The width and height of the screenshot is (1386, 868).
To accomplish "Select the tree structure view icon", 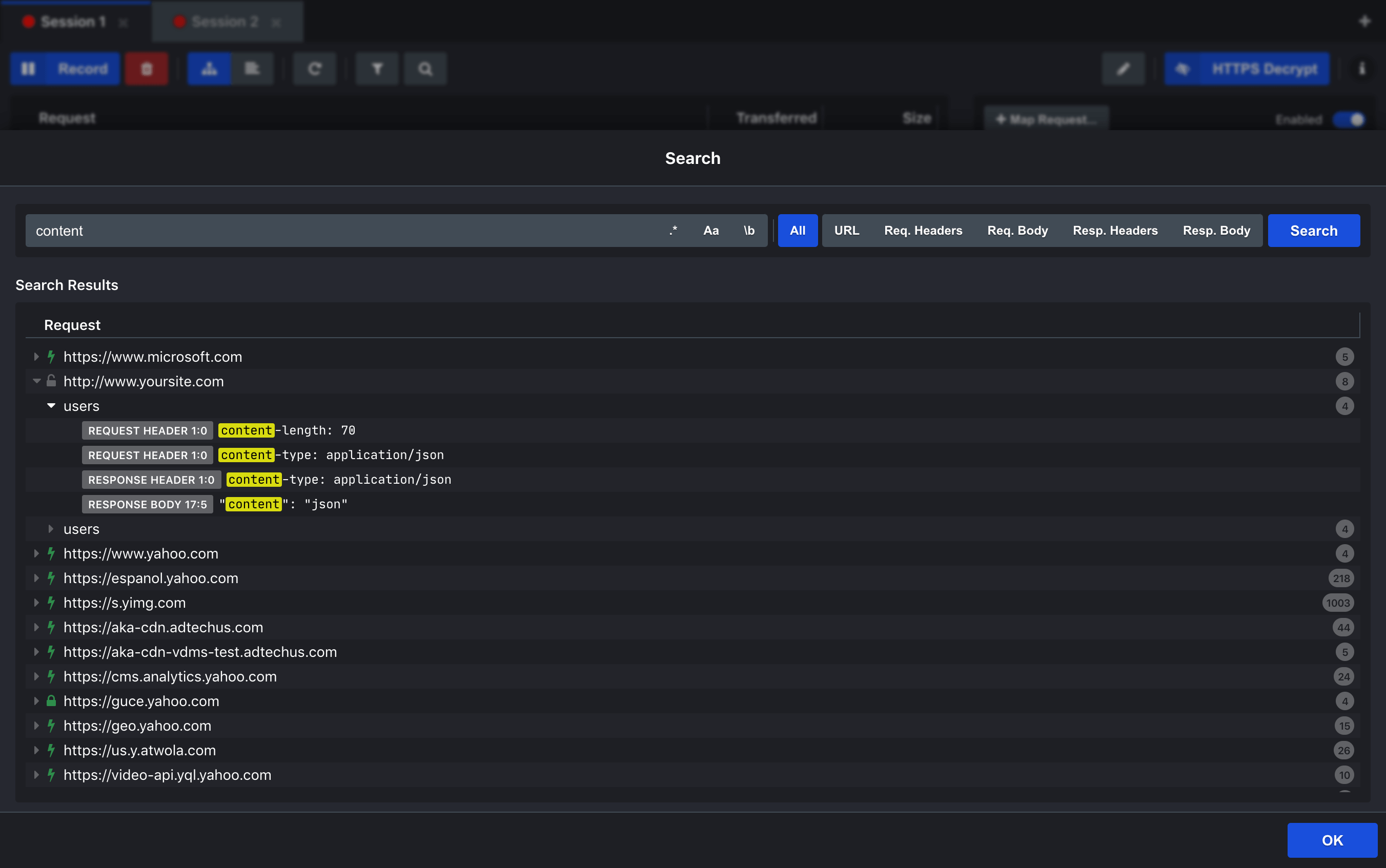I will pos(209,69).
